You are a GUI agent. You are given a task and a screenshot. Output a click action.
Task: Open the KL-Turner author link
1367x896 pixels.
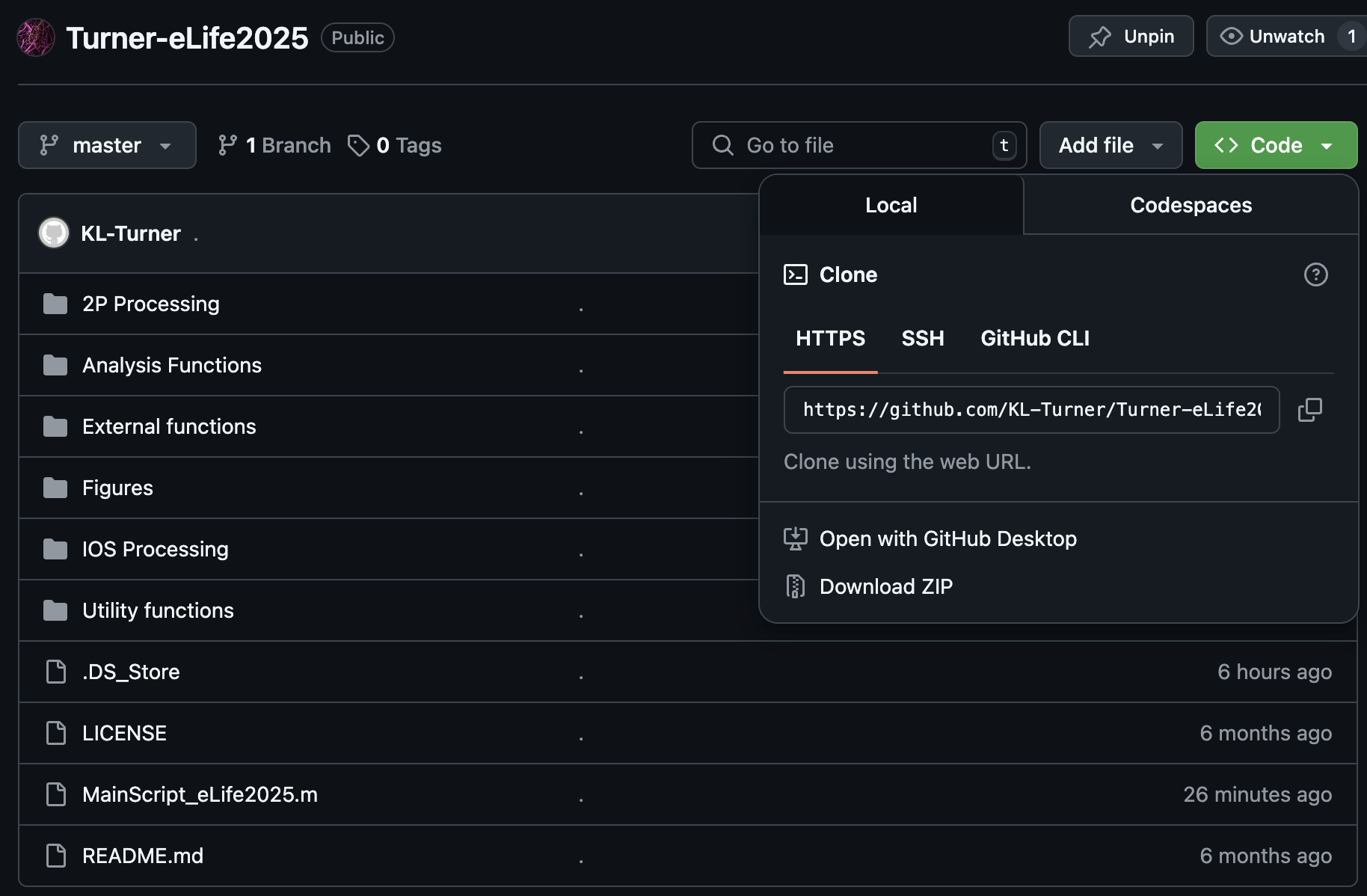click(131, 233)
